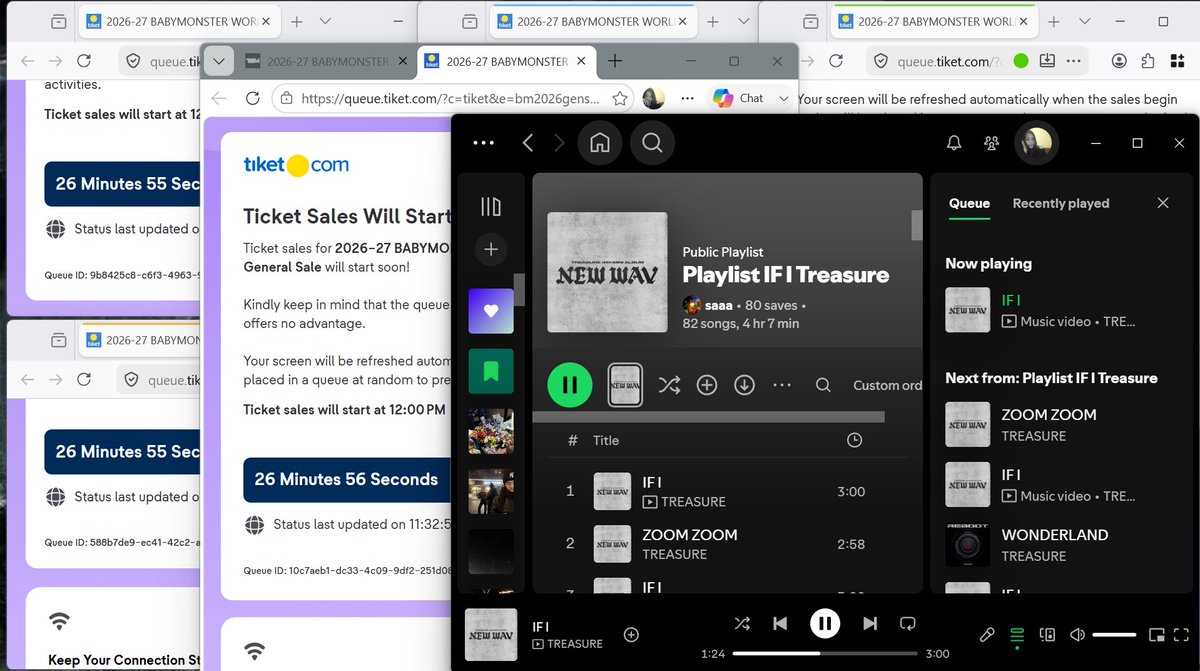Open new tab in Edge
This screenshot has height=671, width=1200.
615,61
